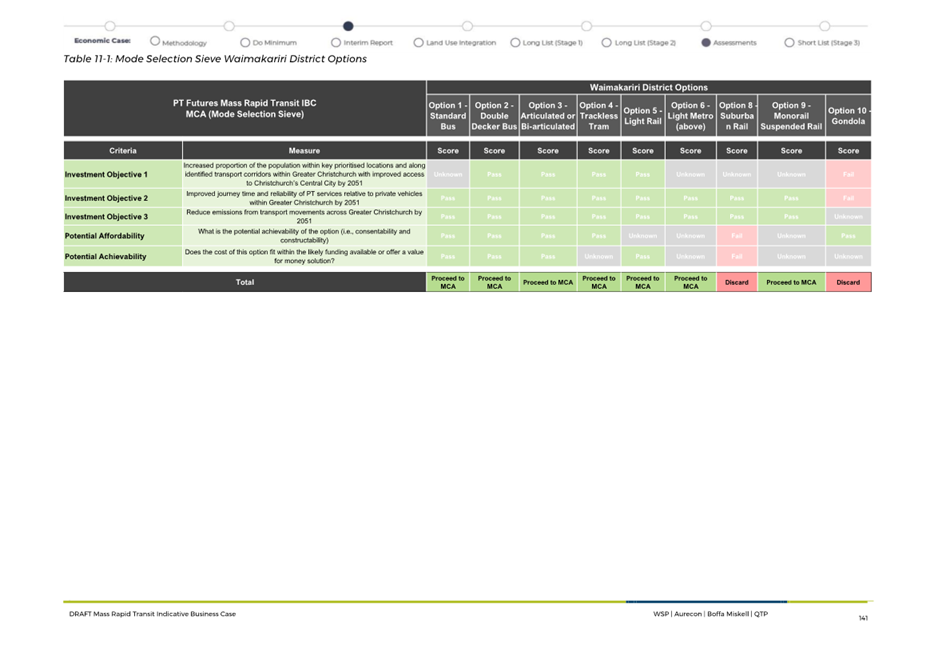Screen dimensions: 934x661
Task: Click the 'Total' row label
Action: click(245, 282)
